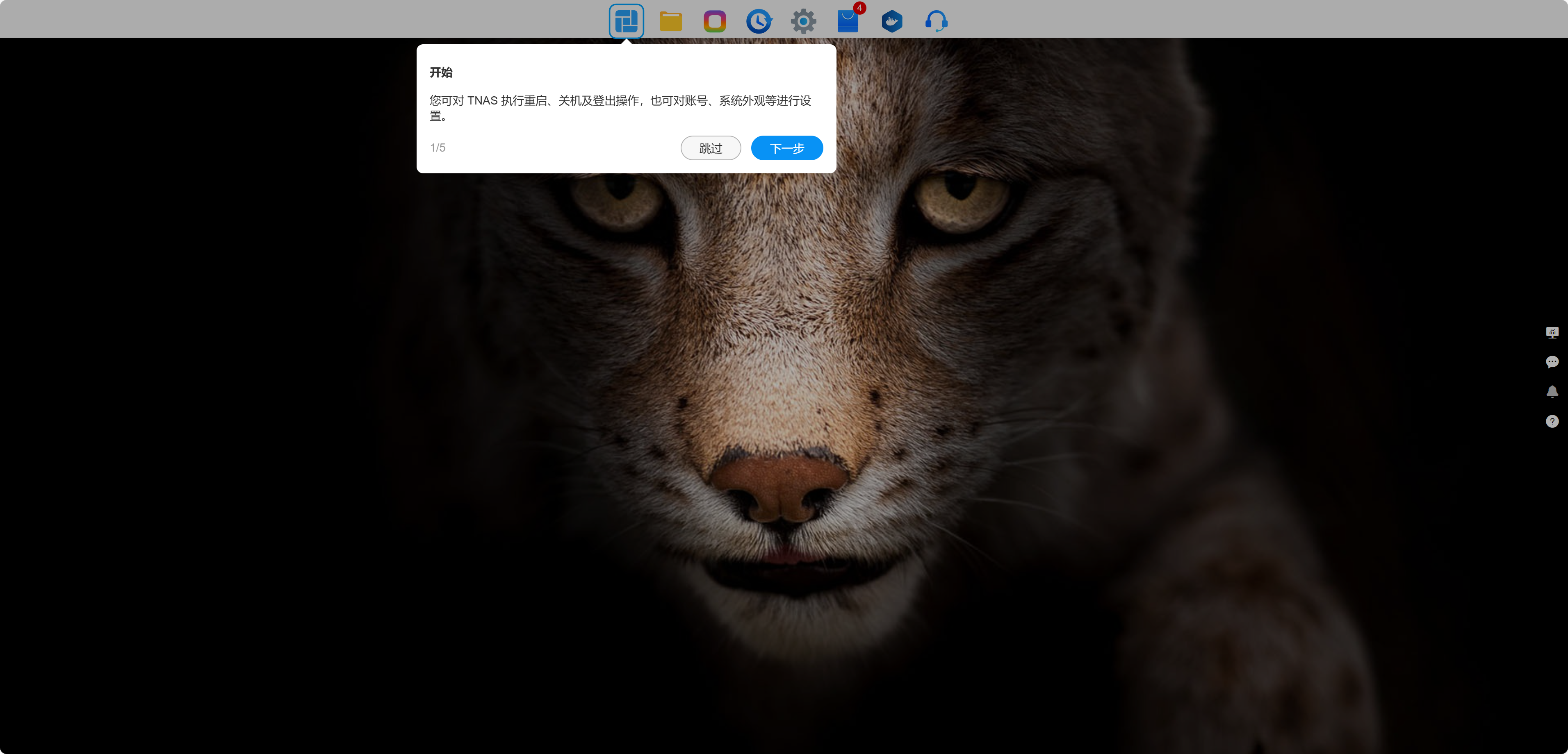This screenshot has width=1568, height=754.
Task: Click the 下一步 (Next) button
Action: click(786, 148)
